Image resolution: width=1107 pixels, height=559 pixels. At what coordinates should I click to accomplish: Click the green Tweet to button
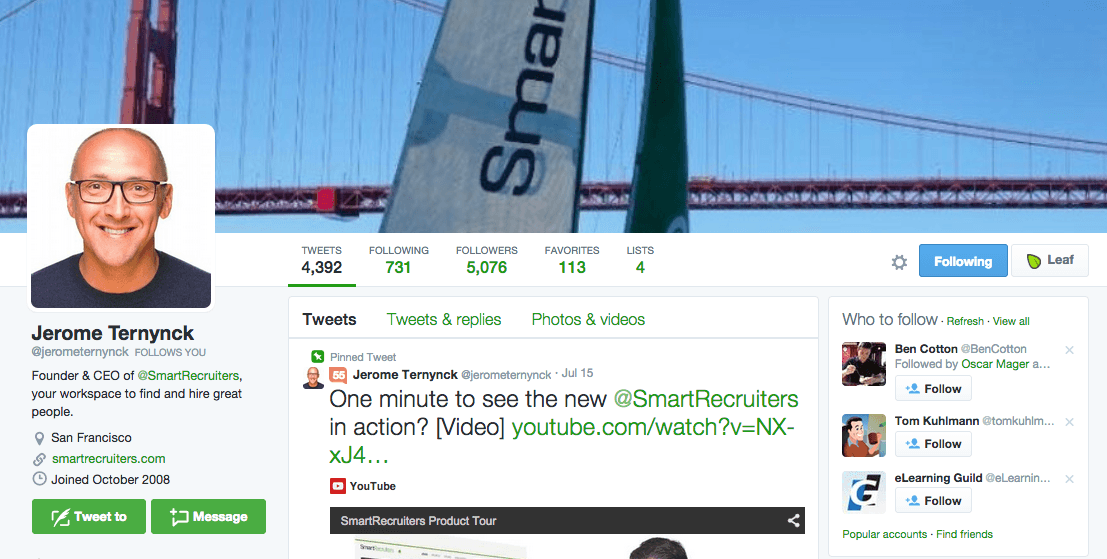coord(89,517)
